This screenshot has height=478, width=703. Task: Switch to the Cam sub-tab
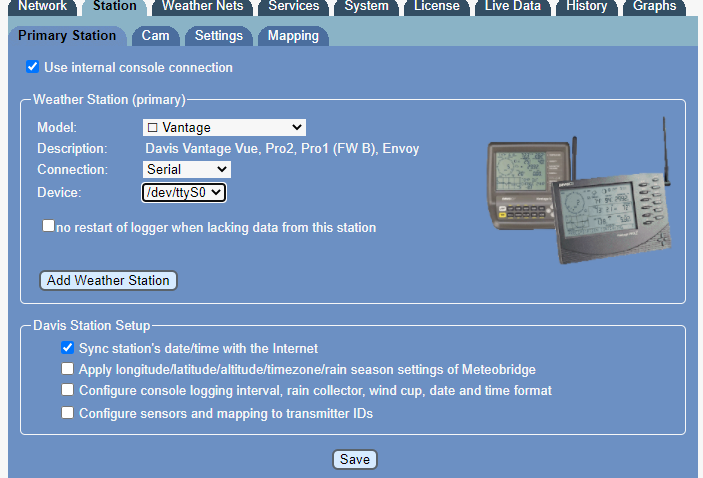pyautogui.click(x=155, y=36)
